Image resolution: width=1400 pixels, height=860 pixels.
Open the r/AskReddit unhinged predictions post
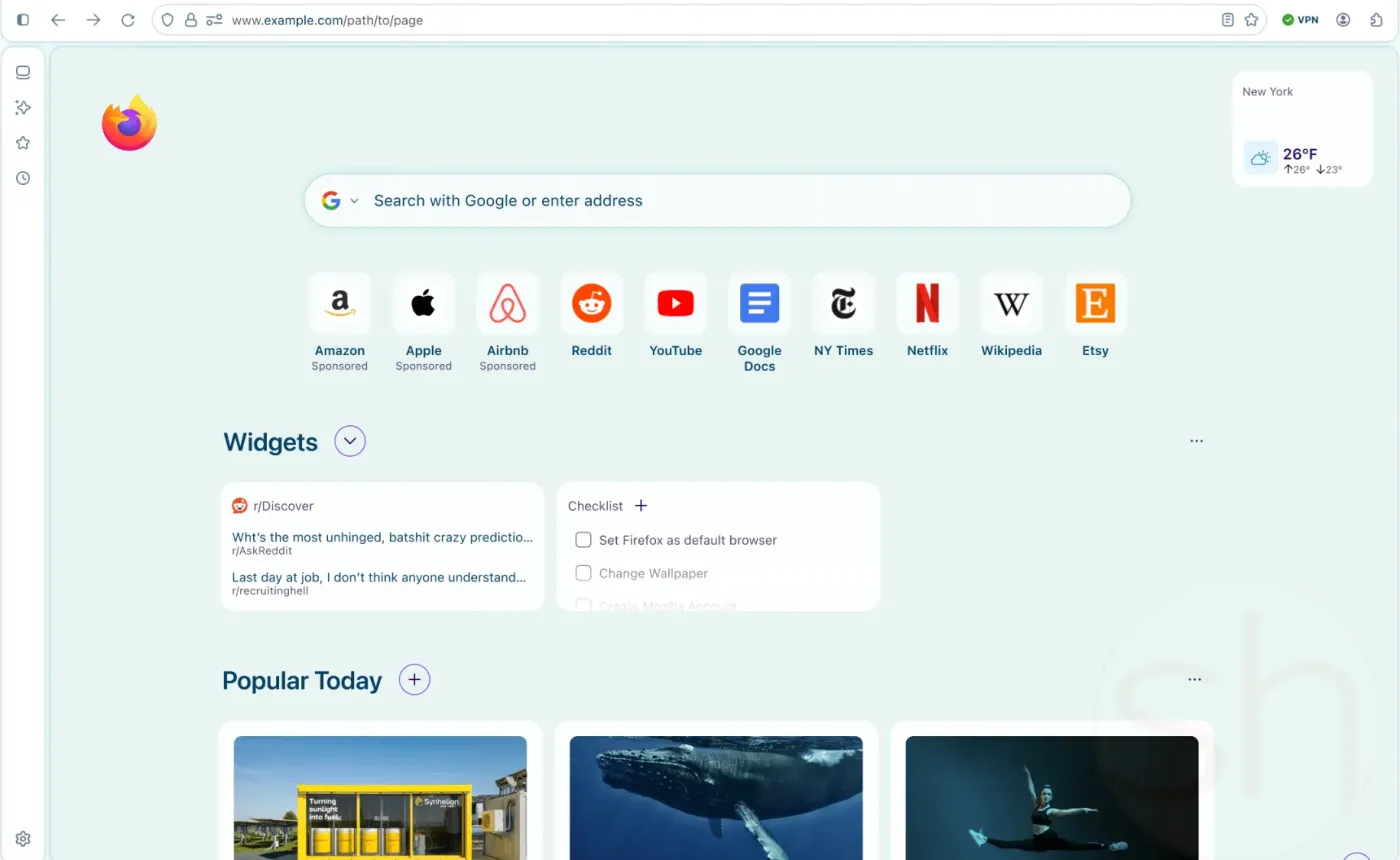pos(382,537)
